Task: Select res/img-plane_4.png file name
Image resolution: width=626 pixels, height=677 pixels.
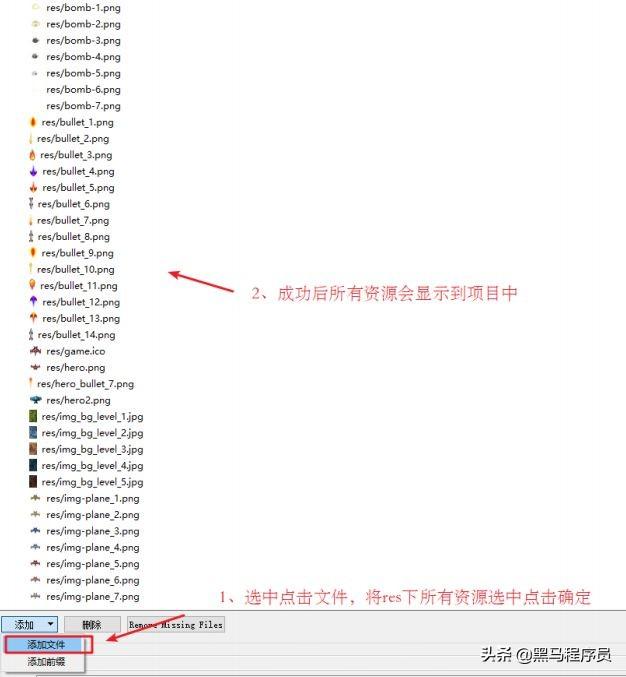Action: [93, 548]
